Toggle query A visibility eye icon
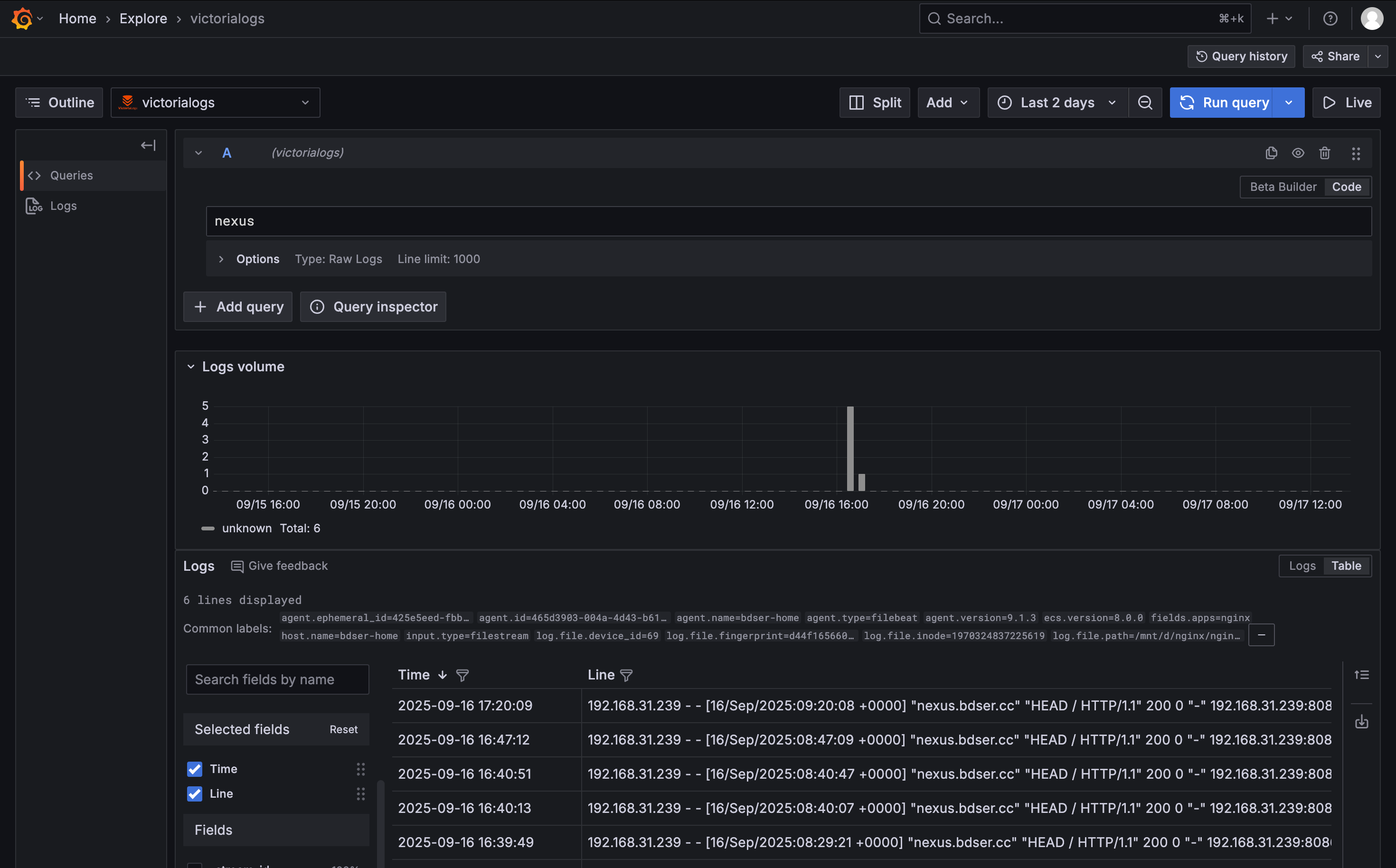The image size is (1396, 868). pos(1297,153)
